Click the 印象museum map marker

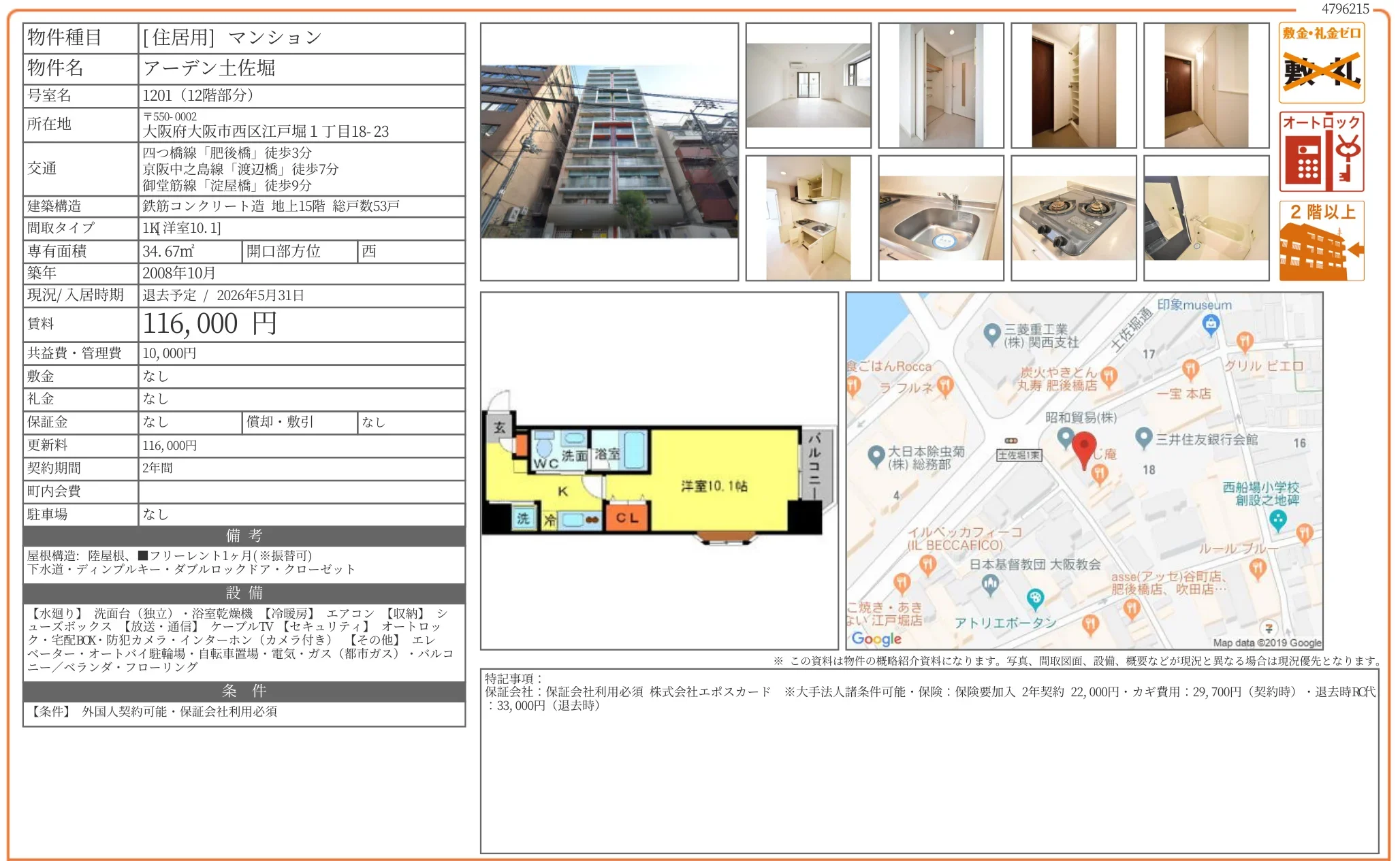tap(1210, 324)
